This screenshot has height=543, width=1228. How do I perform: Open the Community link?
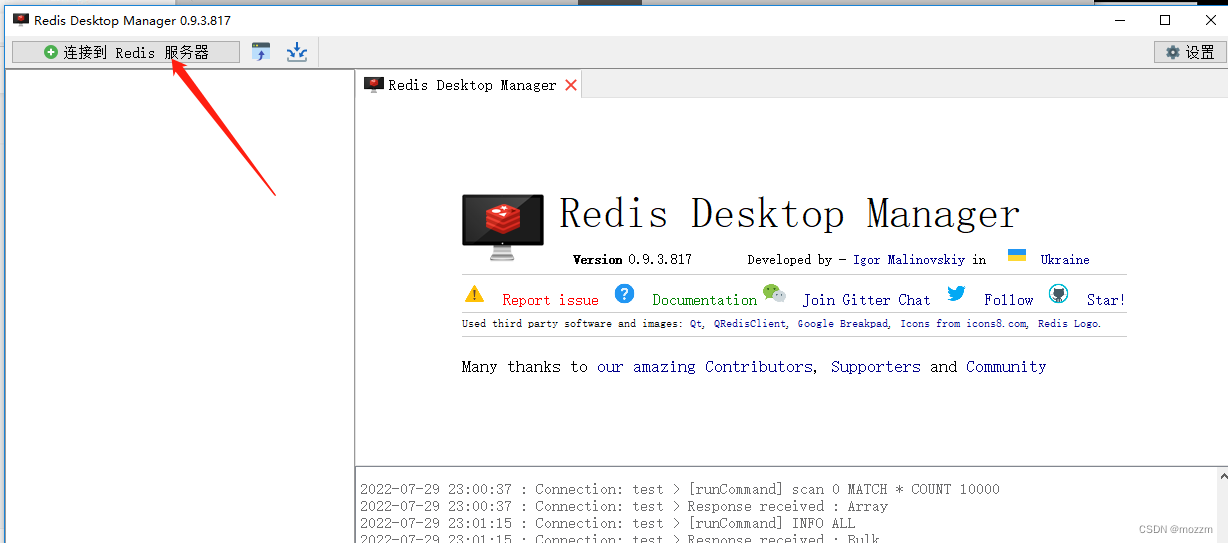(x=1006, y=367)
